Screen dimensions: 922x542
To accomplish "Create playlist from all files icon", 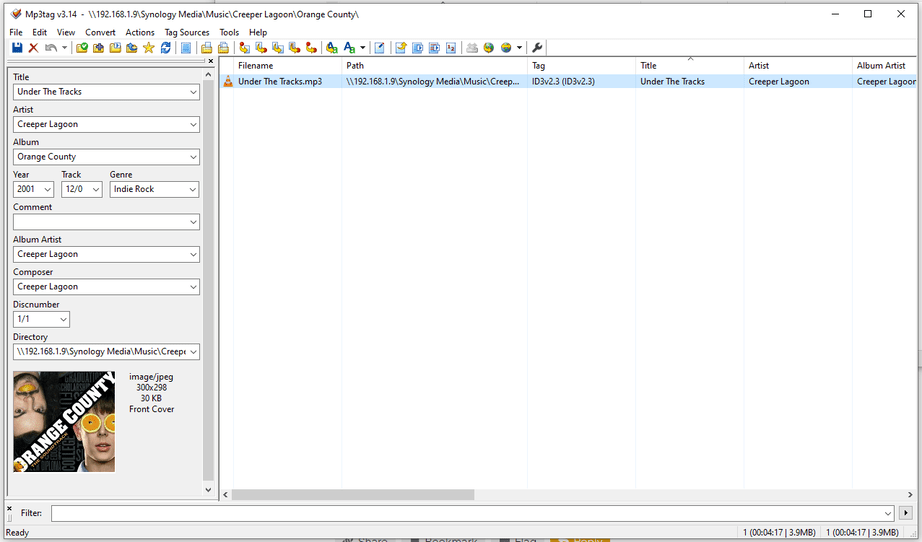I will click(206, 48).
